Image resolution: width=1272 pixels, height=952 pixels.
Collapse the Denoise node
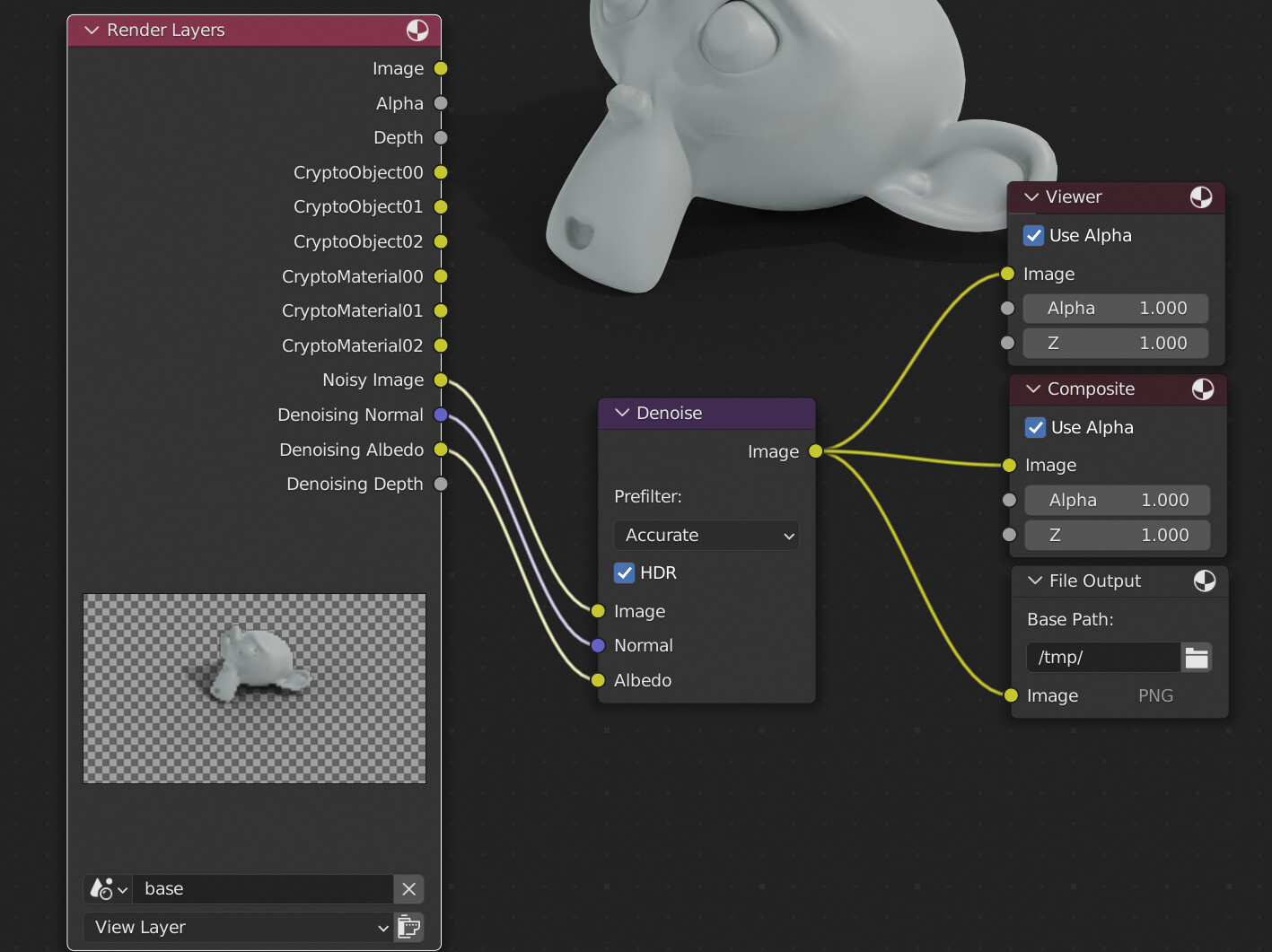click(x=622, y=413)
